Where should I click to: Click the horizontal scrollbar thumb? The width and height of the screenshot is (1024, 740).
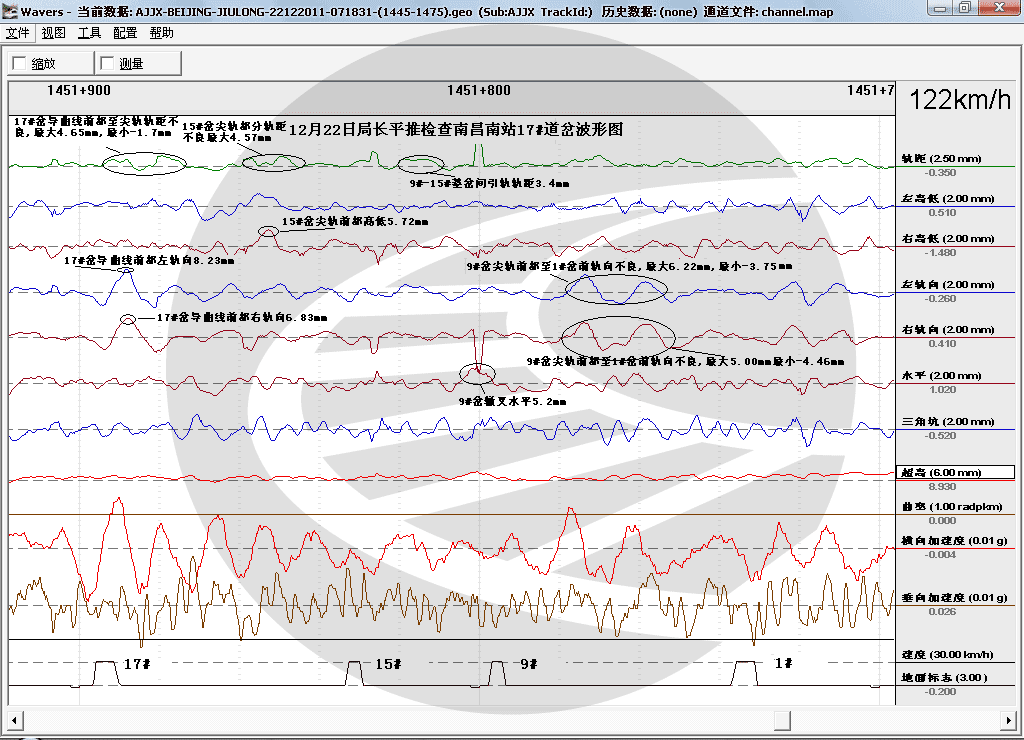[x=782, y=720]
